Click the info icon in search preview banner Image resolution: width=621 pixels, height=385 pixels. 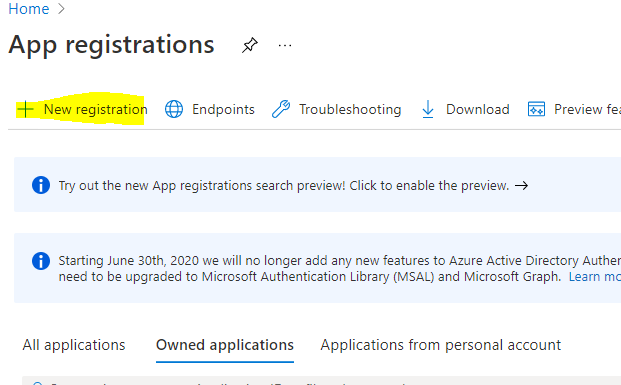pyautogui.click(x=41, y=185)
